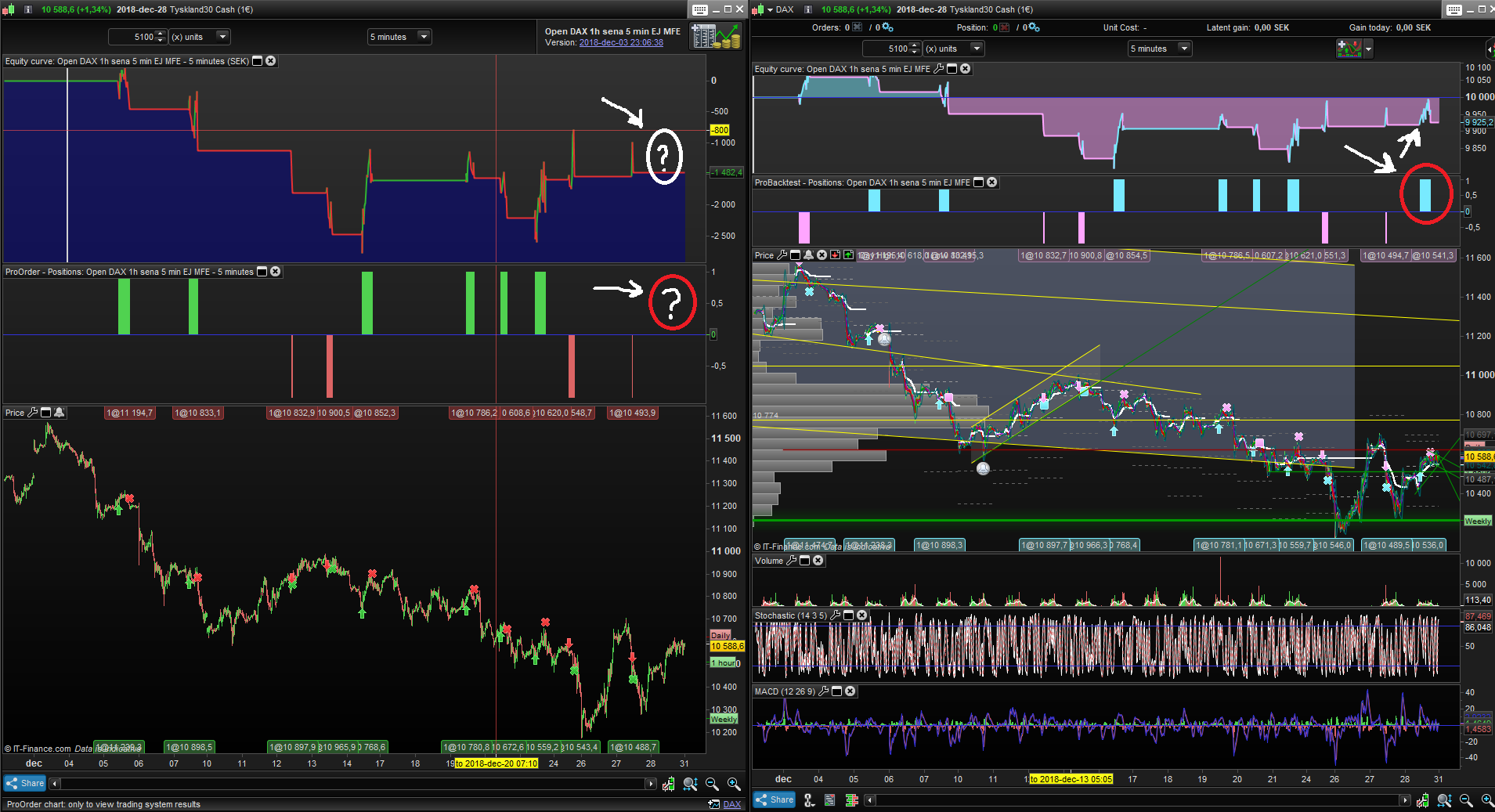The image size is (1495, 812).
Task: Increase the 5100 units stepper in left chart
Action: coord(161,34)
